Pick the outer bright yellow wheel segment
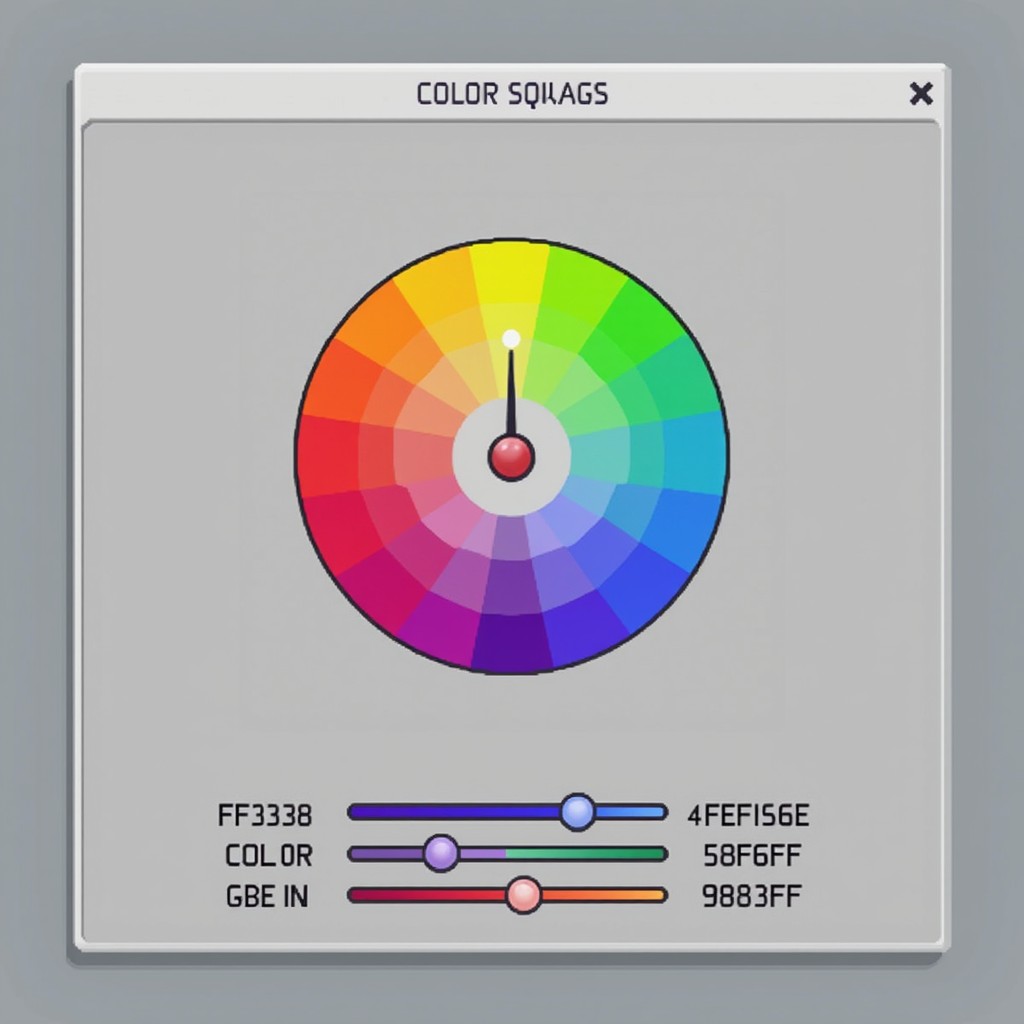1024x1024 pixels. (x=510, y=273)
